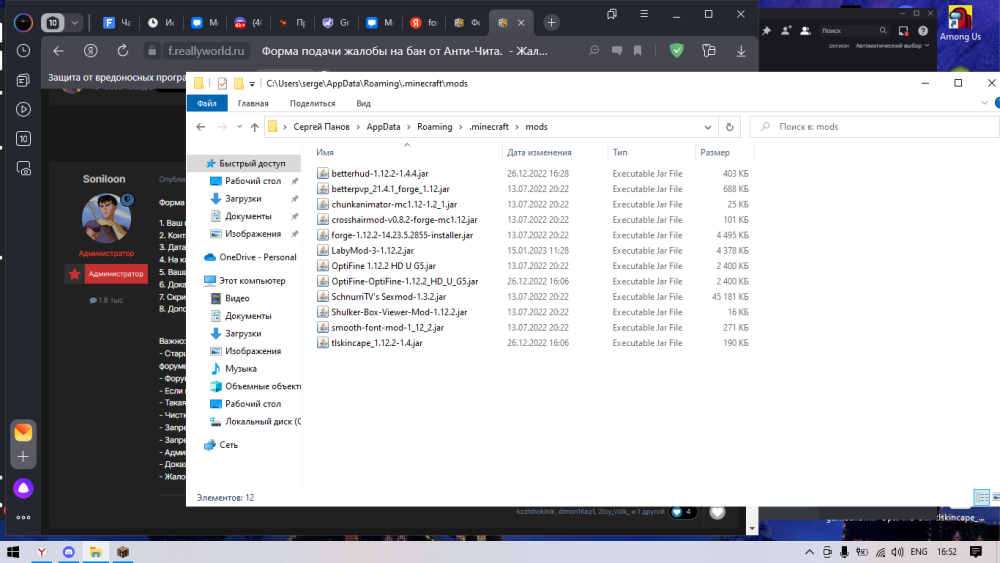Select Shulker-Box-Viewer-Mod-1.12.2.jar file

tap(399, 312)
